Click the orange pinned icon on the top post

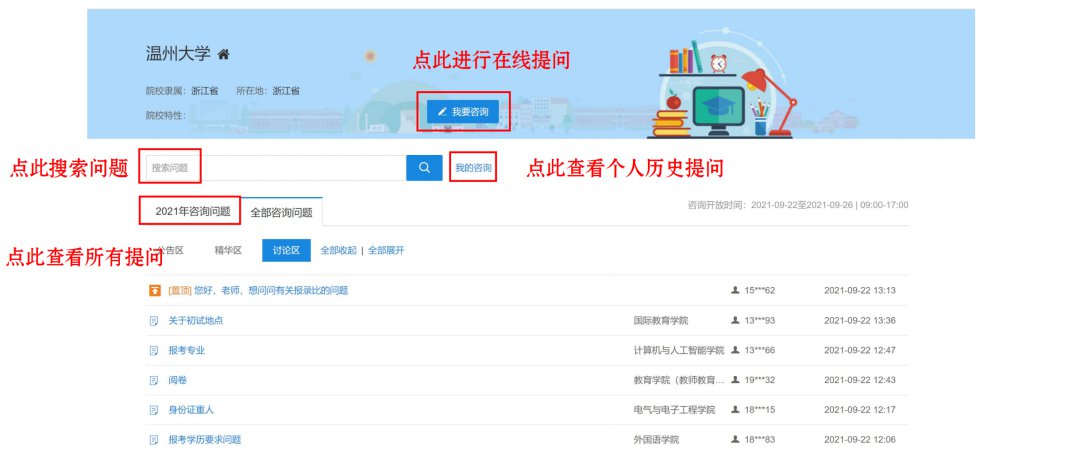155,291
